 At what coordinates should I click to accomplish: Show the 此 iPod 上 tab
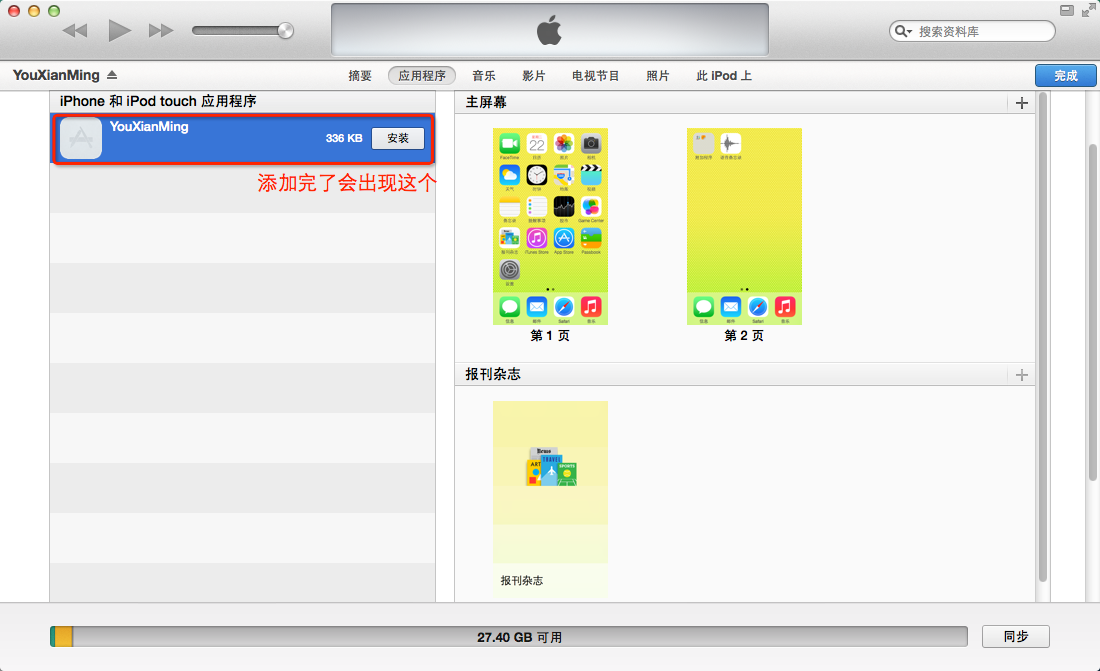pyautogui.click(x=723, y=75)
